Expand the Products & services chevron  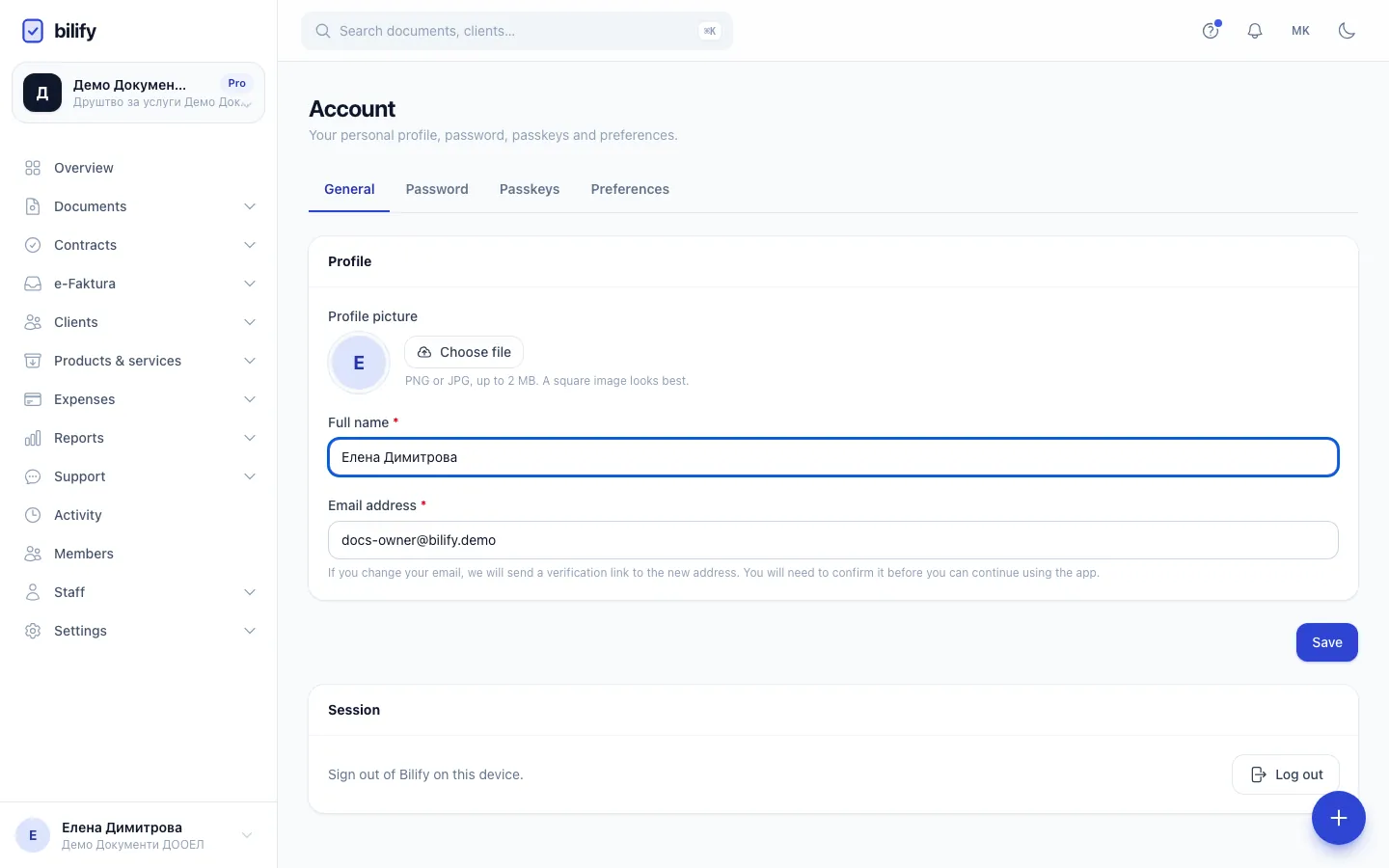[x=250, y=361]
